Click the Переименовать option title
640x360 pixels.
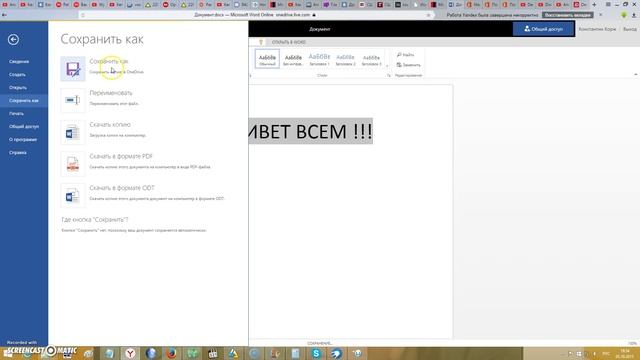[111, 93]
